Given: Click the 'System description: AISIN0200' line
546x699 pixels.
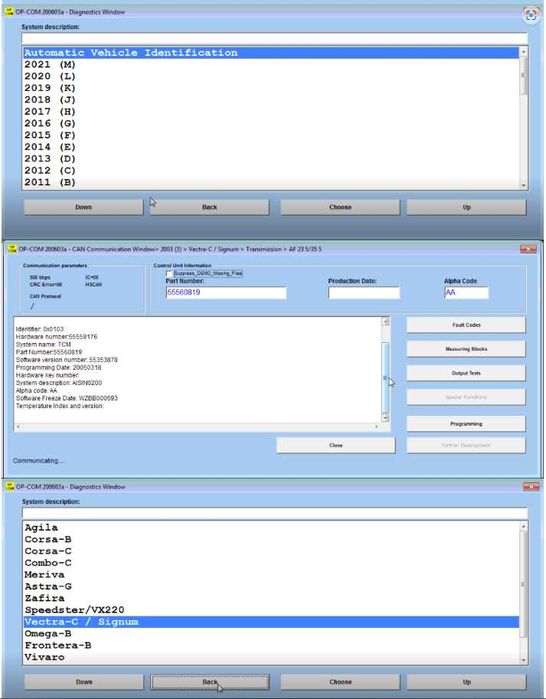Looking at the screenshot, I should click(59, 383).
